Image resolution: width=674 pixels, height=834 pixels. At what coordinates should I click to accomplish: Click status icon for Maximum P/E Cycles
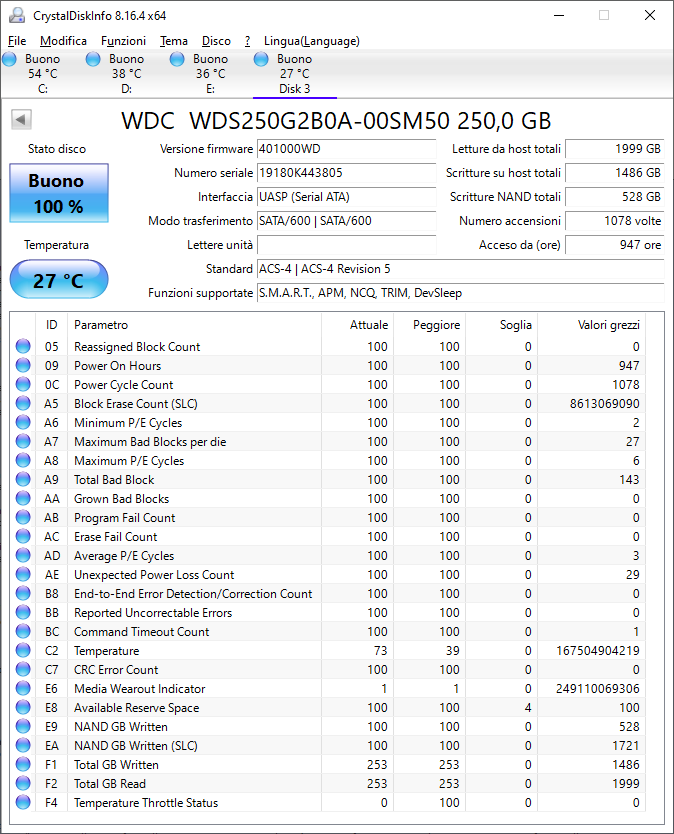tap(23, 460)
